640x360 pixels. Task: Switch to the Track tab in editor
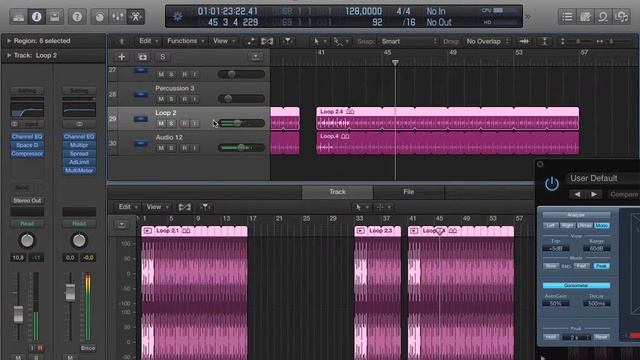[338, 192]
